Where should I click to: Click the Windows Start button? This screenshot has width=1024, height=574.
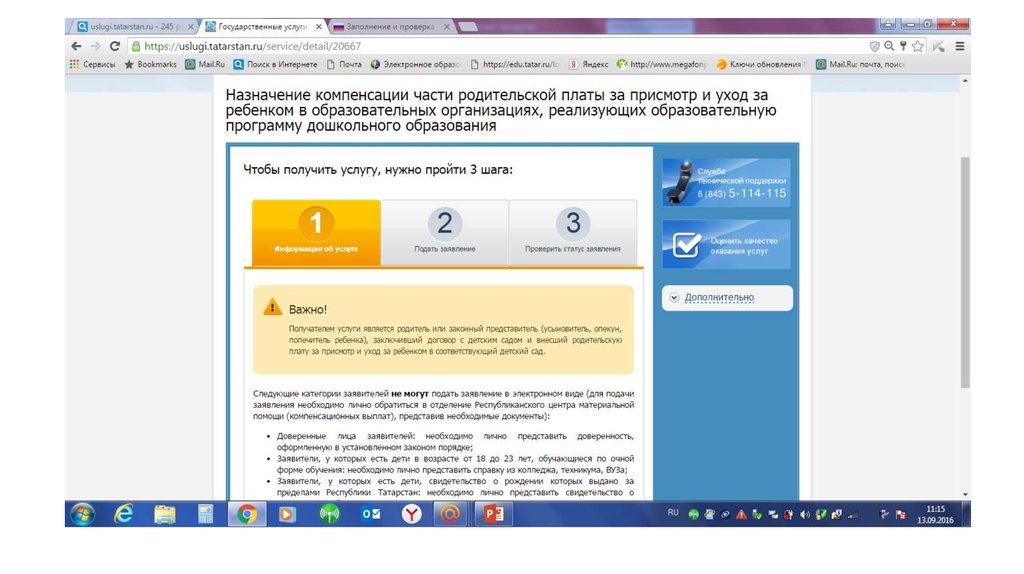(x=82, y=514)
